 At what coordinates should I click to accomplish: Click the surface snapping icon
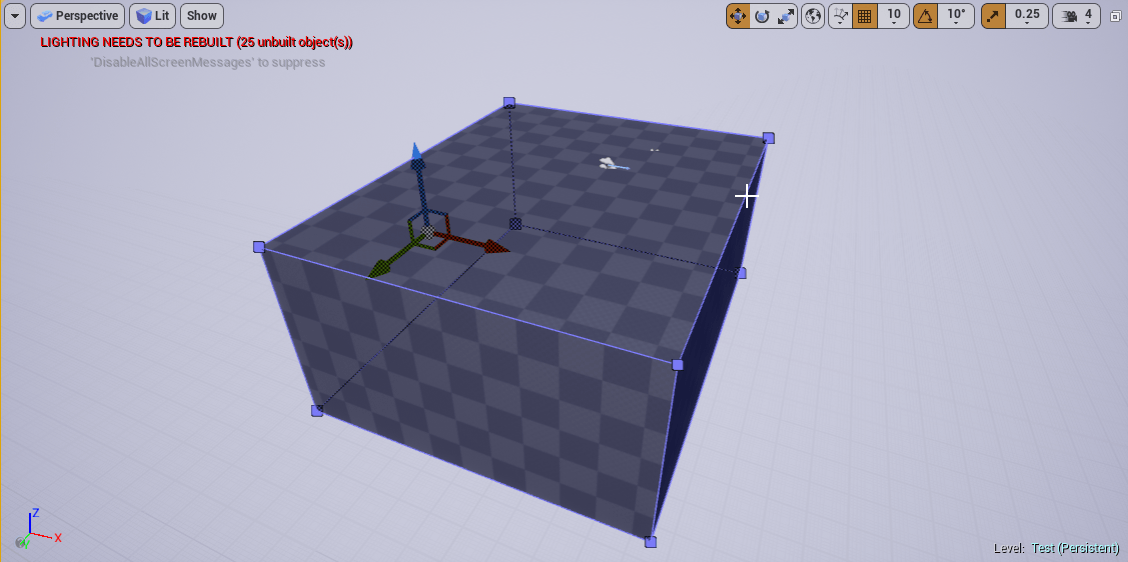[840, 16]
